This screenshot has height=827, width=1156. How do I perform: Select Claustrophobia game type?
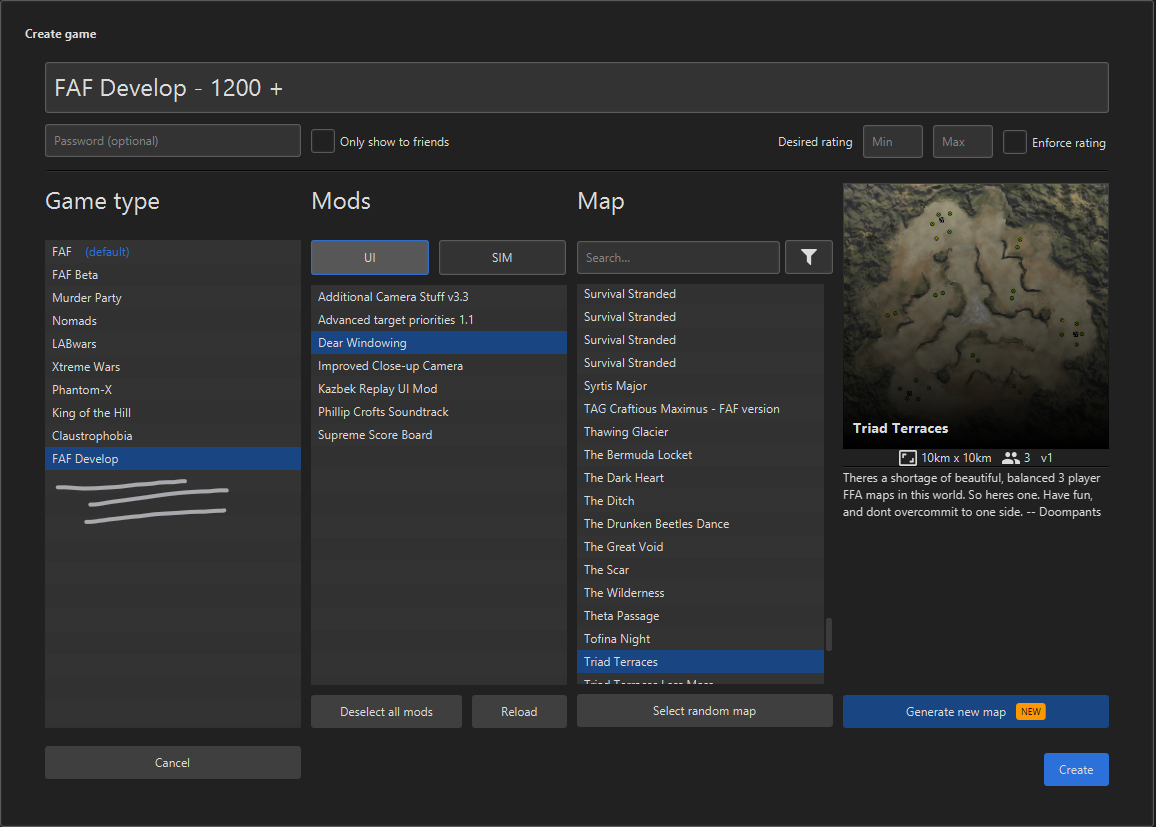pyautogui.click(x=173, y=436)
